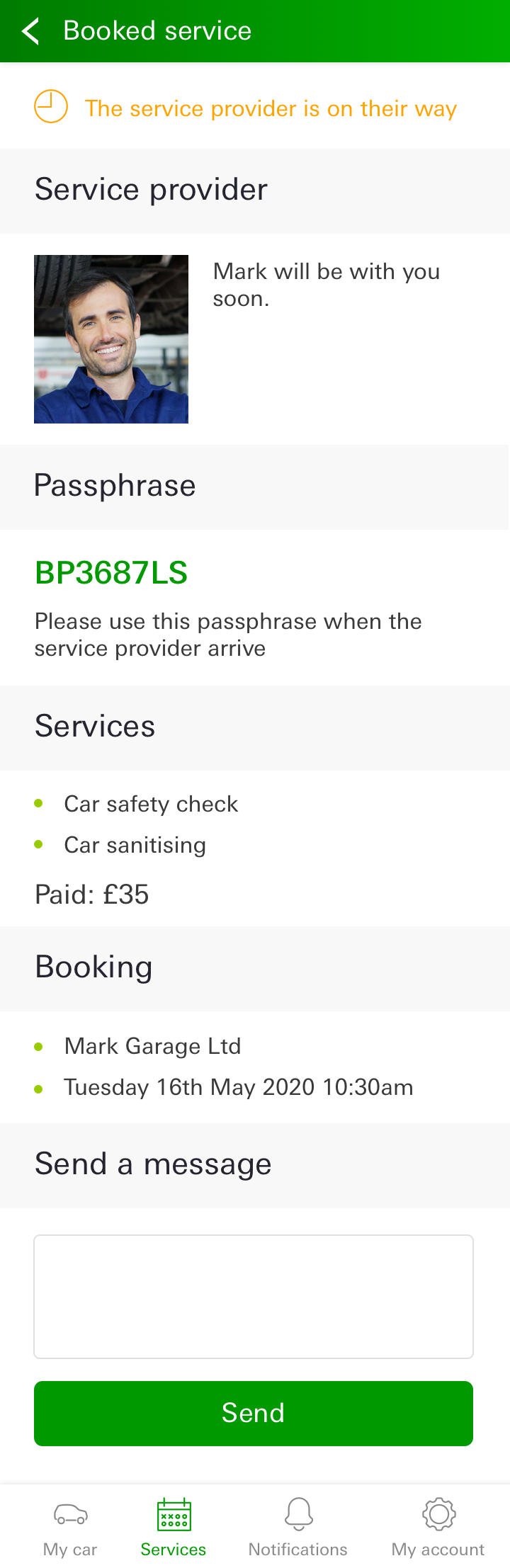Open My account gear icon
The width and height of the screenshot is (510, 1568).
tap(438, 1514)
